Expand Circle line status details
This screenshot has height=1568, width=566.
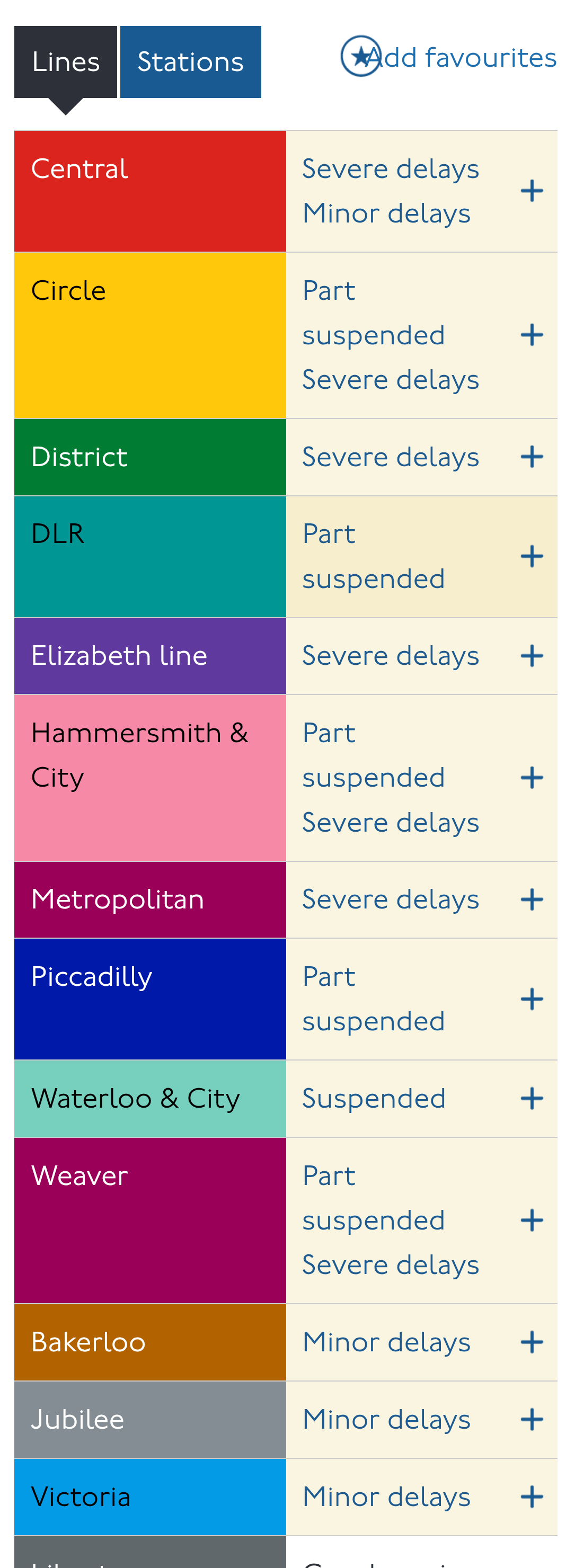pos(532,335)
